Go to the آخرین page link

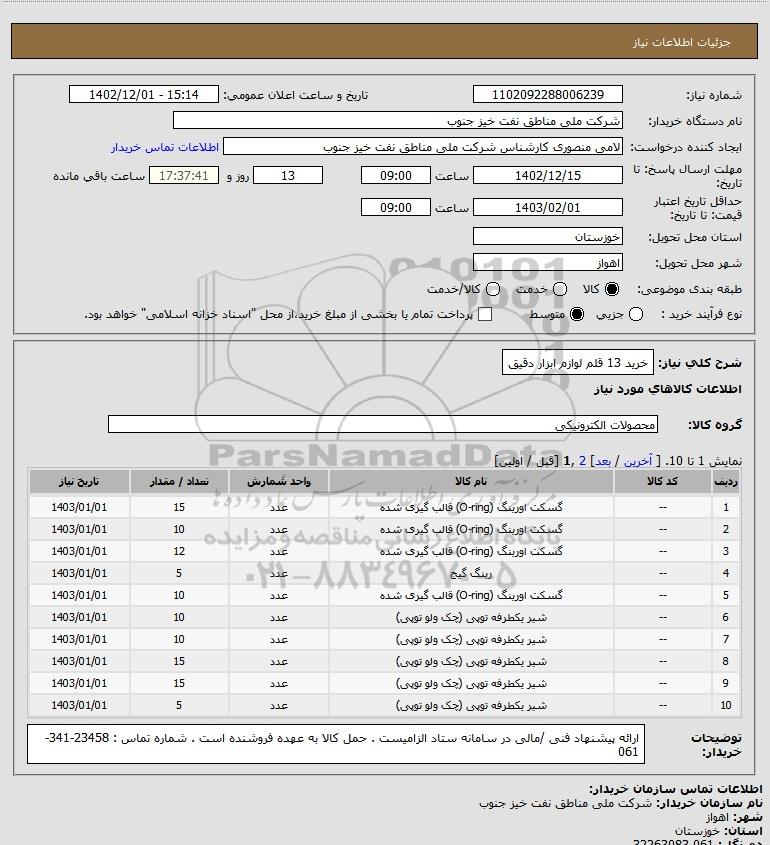click(637, 461)
